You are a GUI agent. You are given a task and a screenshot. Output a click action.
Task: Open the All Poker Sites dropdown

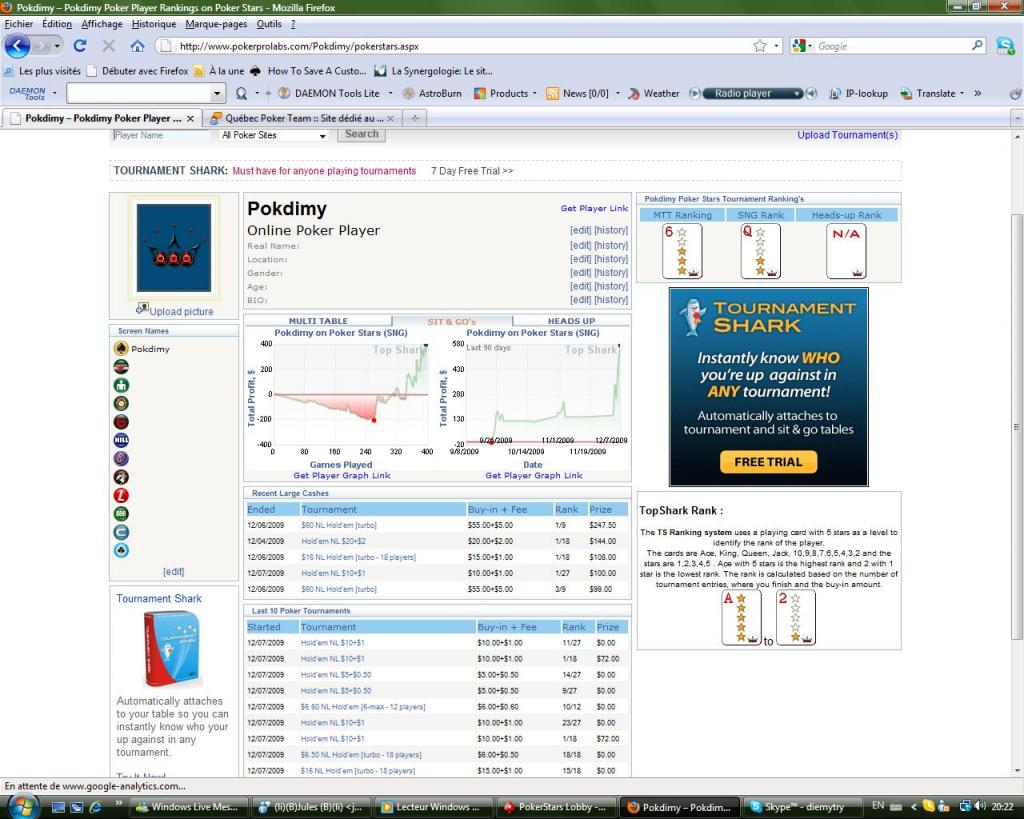(x=274, y=135)
